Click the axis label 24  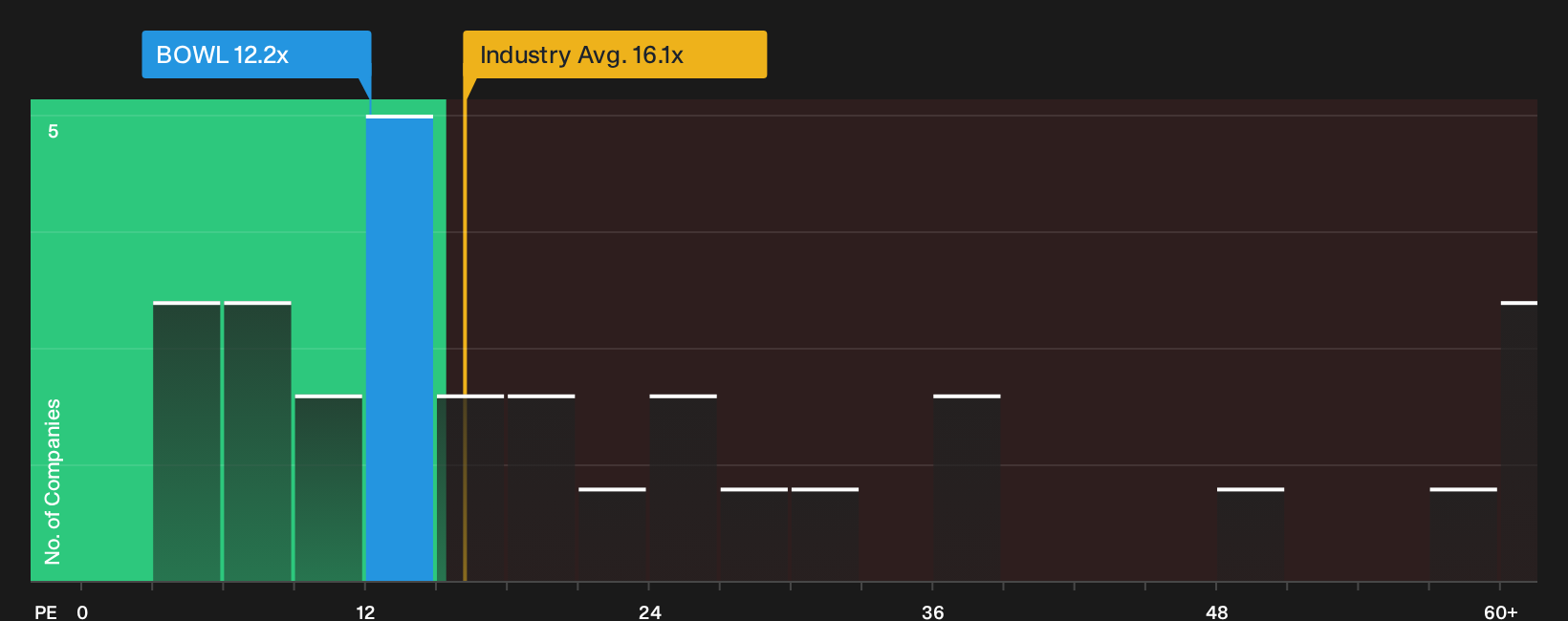tap(650, 611)
